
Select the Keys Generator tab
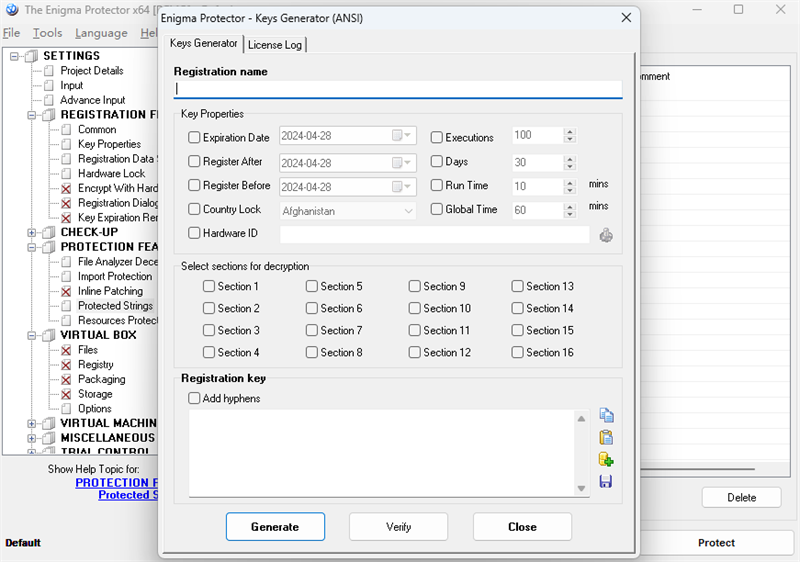pyautogui.click(x=204, y=43)
